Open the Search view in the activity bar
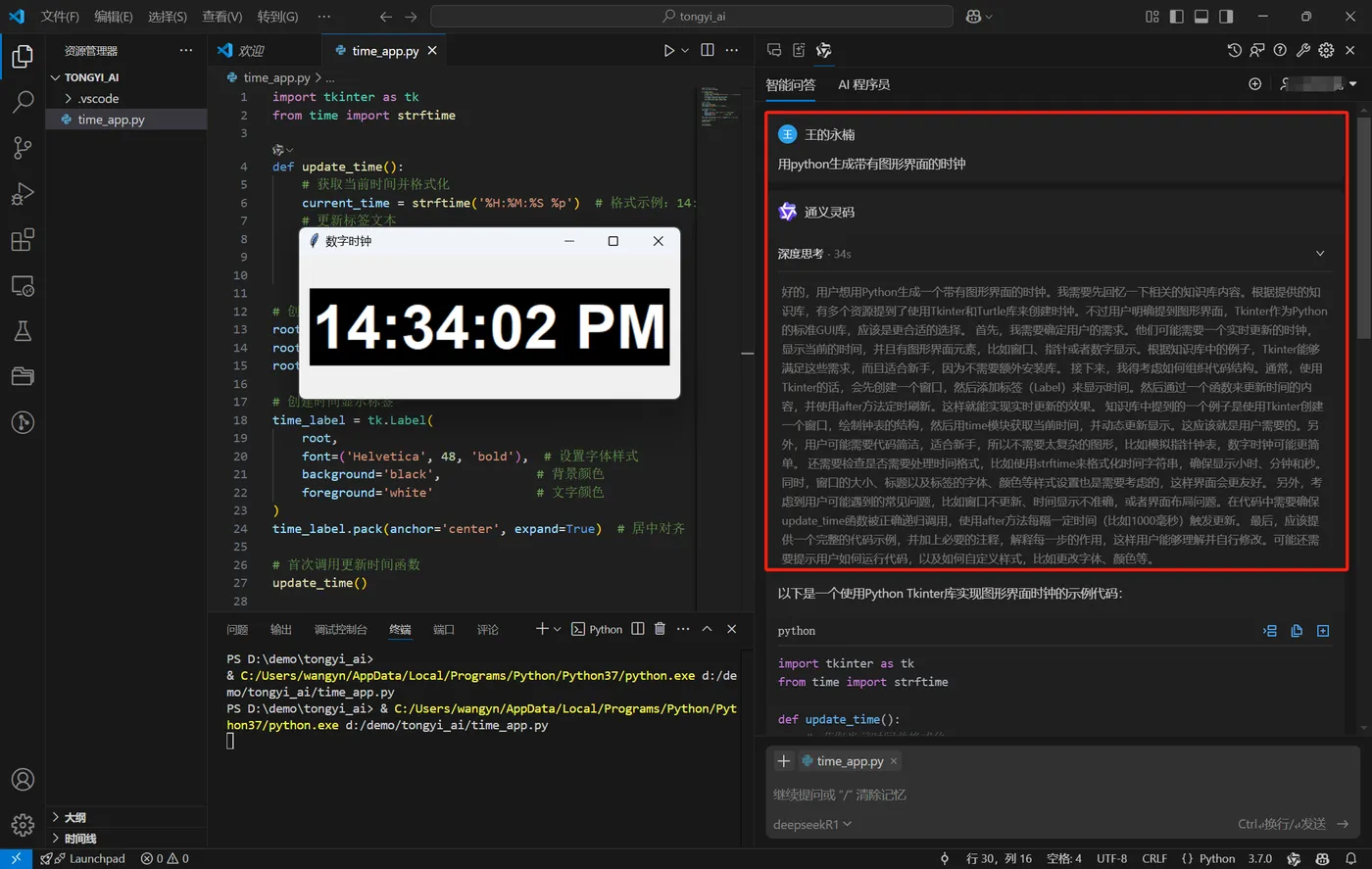1372x869 pixels. pyautogui.click(x=23, y=102)
